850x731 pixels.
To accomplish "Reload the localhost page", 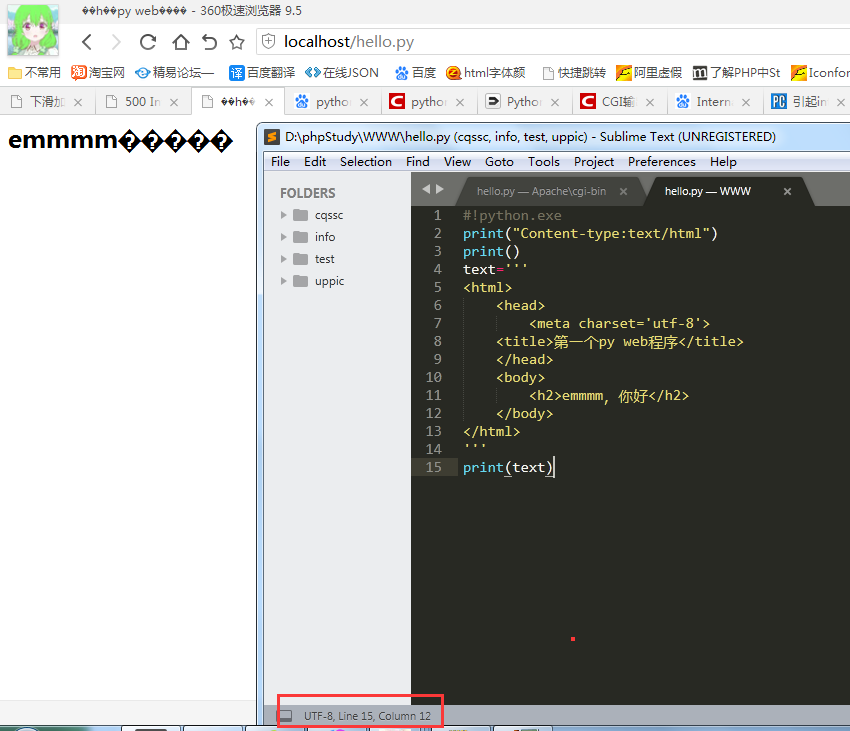I will [x=148, y=42].
